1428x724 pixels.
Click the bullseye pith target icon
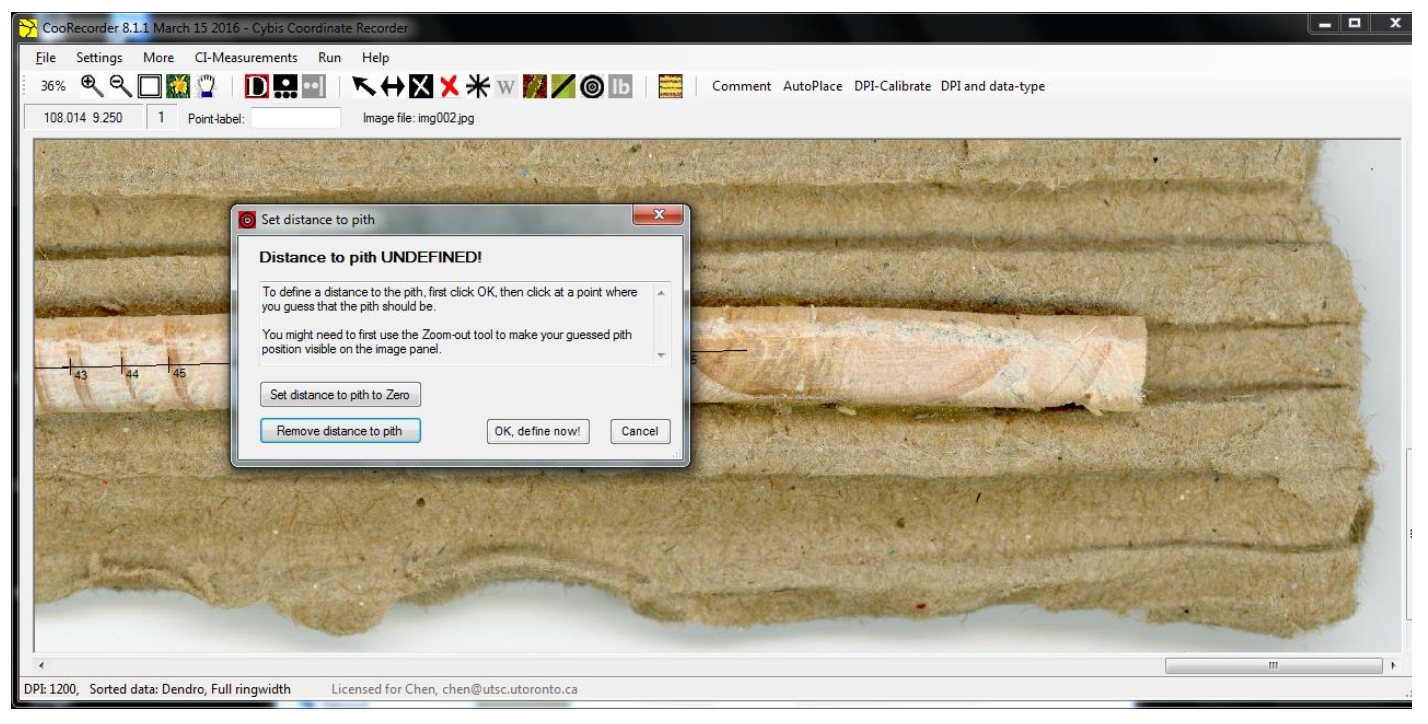pyautogui.click(x=591, y=87)
